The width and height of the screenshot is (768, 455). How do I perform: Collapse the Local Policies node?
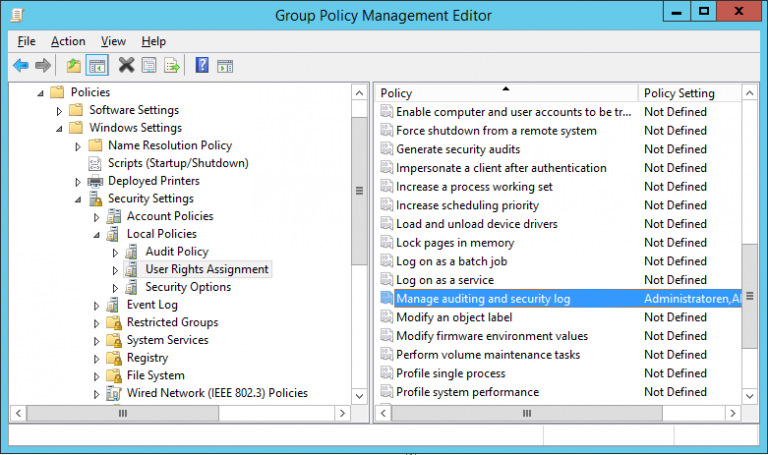tap(97, 235)
